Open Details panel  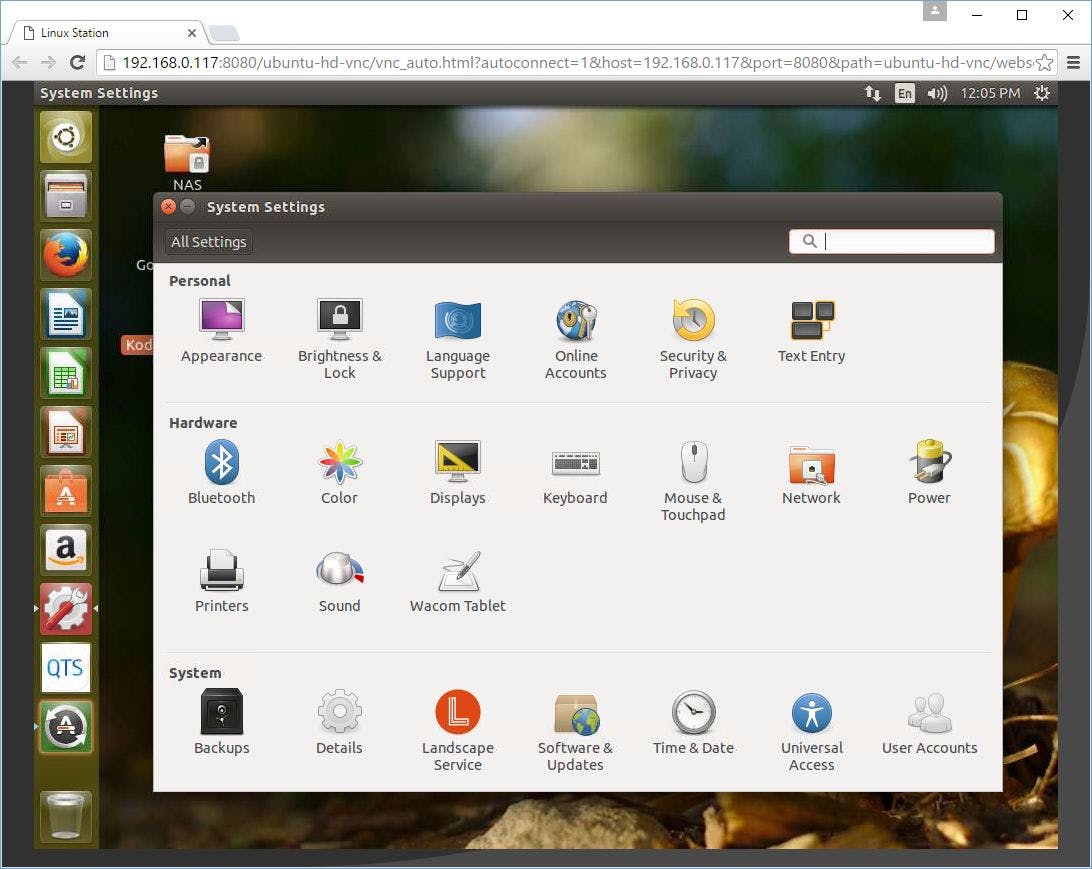tap(339, 722)
